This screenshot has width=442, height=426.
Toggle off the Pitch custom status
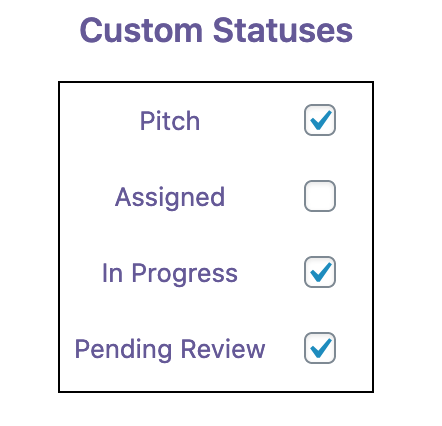pos(320,120)
